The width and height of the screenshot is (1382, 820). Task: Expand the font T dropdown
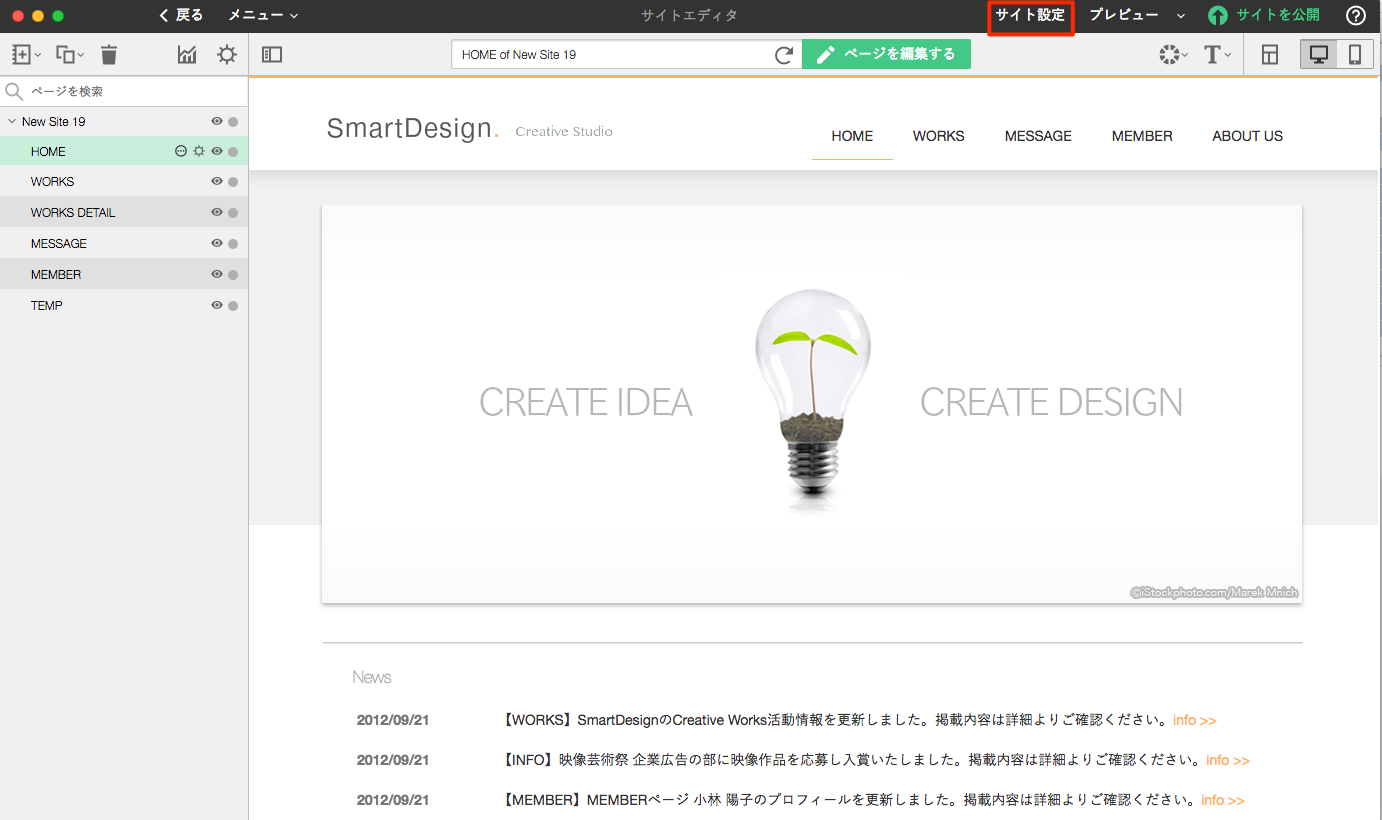pos(1216,55)
